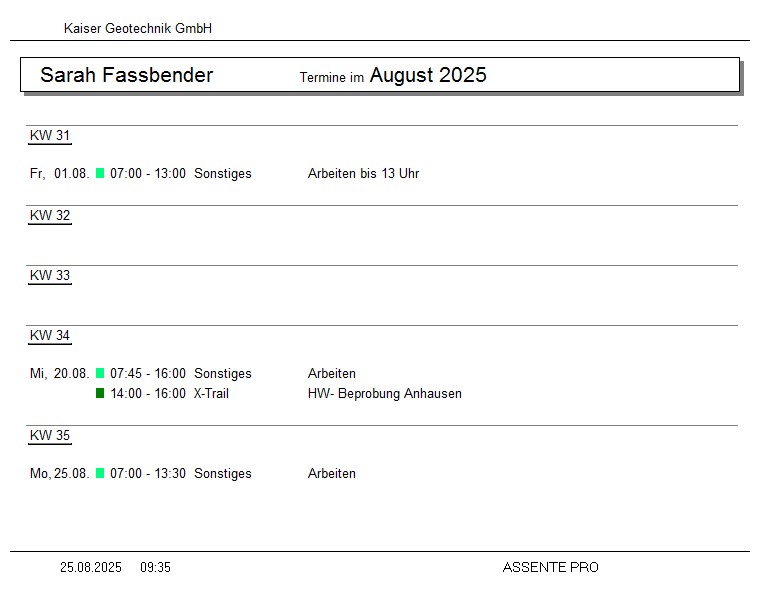Open the 'HW- Beprobung Anhausen' appointment
This screenshot has width=780, height=591.
click(x=384, y=394)
